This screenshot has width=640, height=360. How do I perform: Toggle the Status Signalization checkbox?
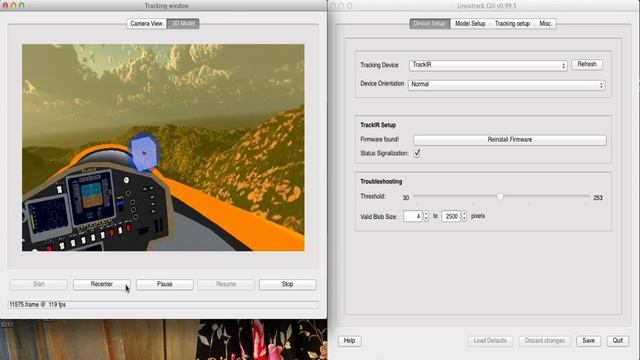pos(417,153)
